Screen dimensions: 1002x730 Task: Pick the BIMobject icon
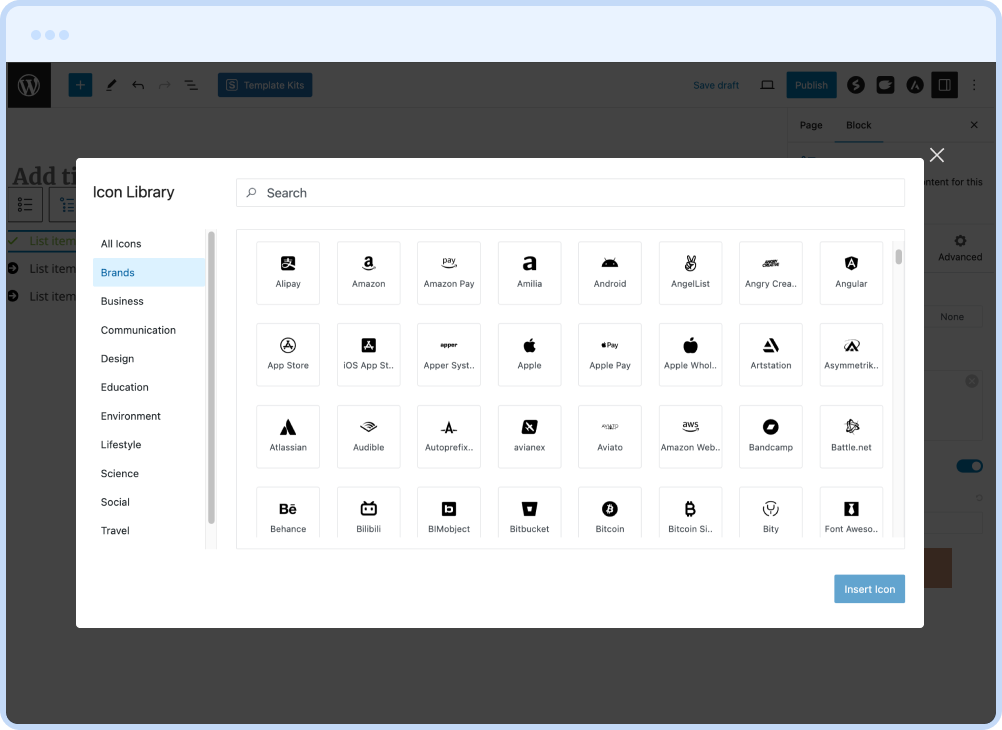[x=449, y=512]
